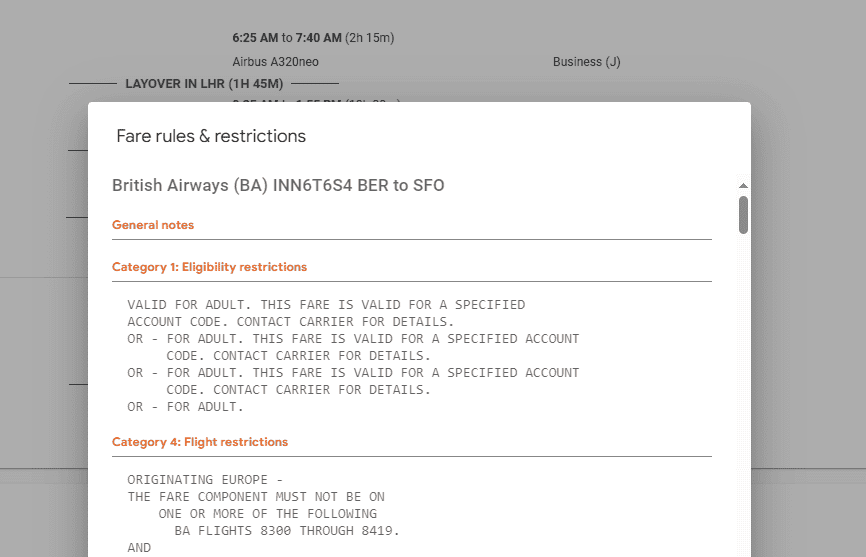Click the scroll-up arrow in the dialog
Image resolution: width=866 pixels, height=557 pixels.
click(743, 186)
